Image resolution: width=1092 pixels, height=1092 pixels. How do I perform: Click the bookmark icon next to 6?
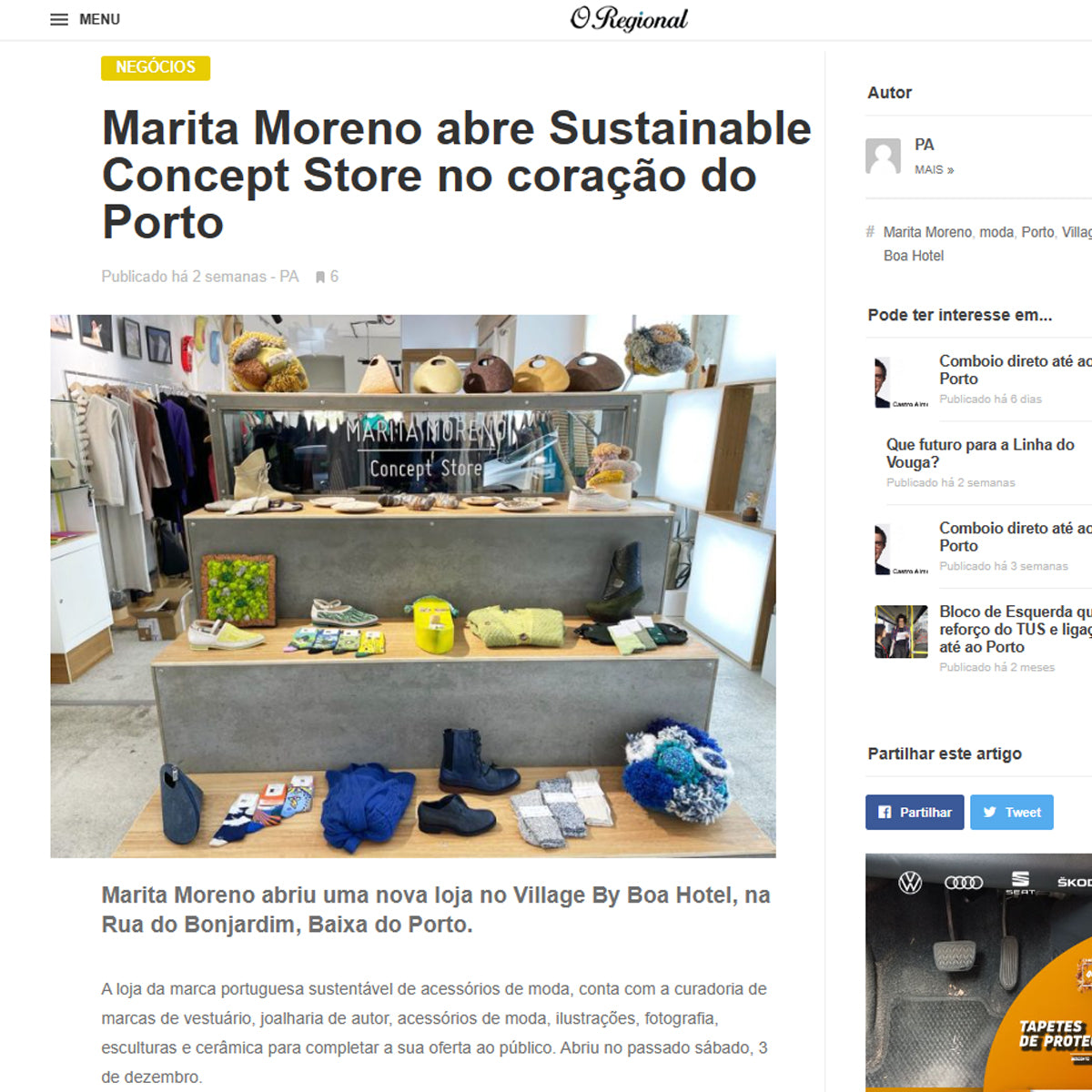click(x=320, y=277)
